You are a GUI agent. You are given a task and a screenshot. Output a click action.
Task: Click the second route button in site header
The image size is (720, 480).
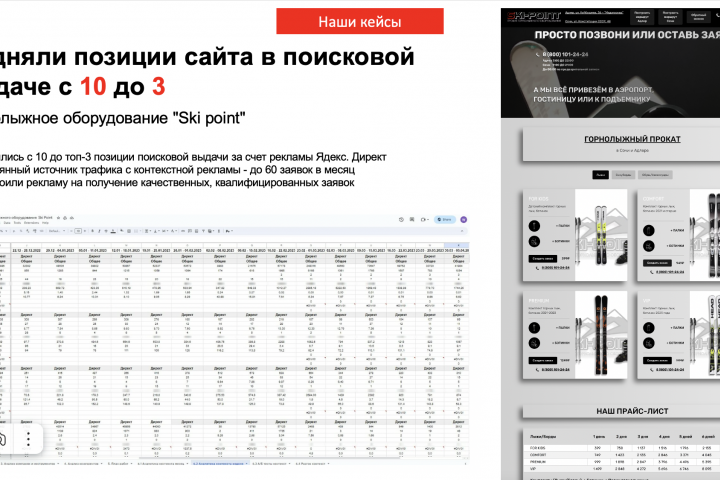pyautogui.click(x=670, y=17)
